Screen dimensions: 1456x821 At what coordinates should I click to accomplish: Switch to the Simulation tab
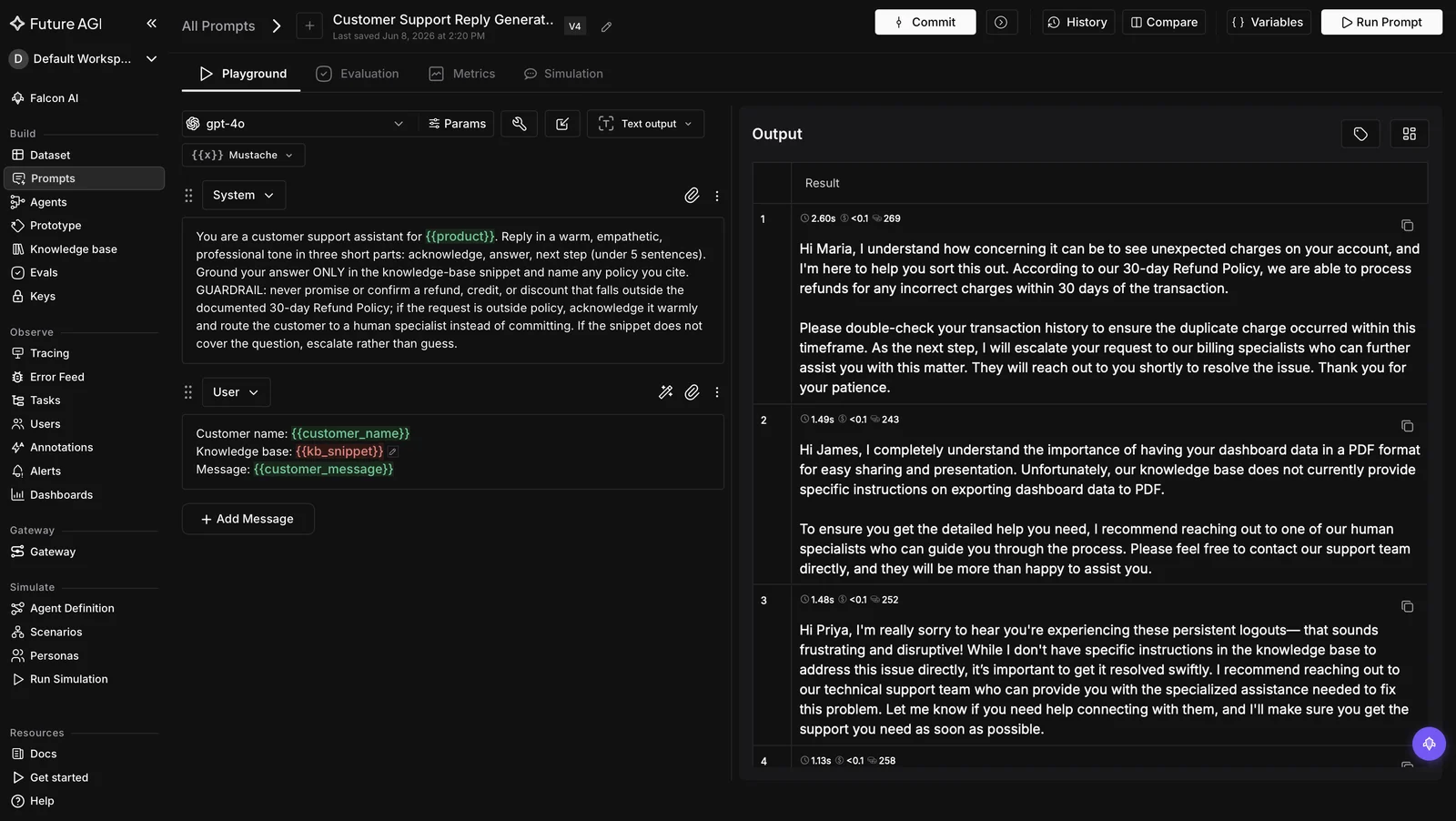click(563, 74)
